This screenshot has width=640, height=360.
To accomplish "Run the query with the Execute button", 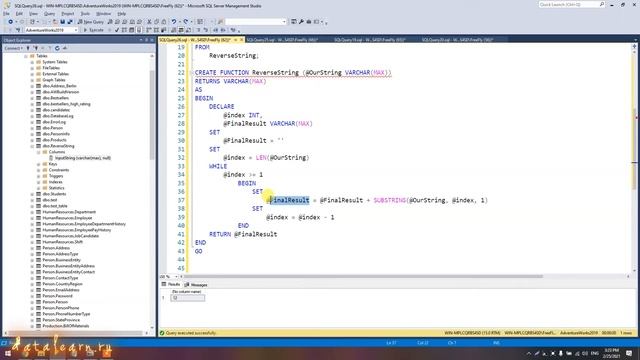I will point(93,30).
